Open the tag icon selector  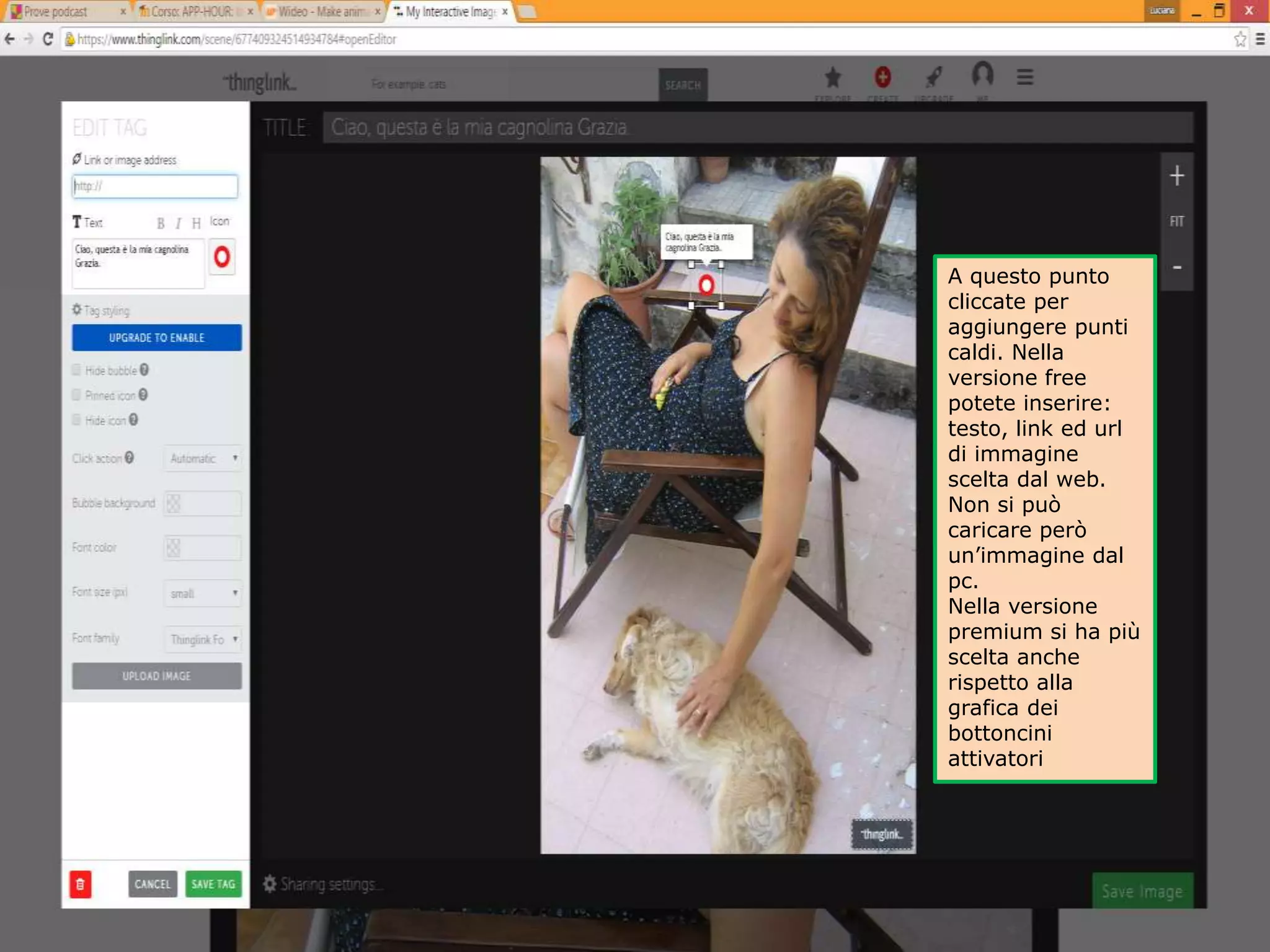tap(221, 257)
